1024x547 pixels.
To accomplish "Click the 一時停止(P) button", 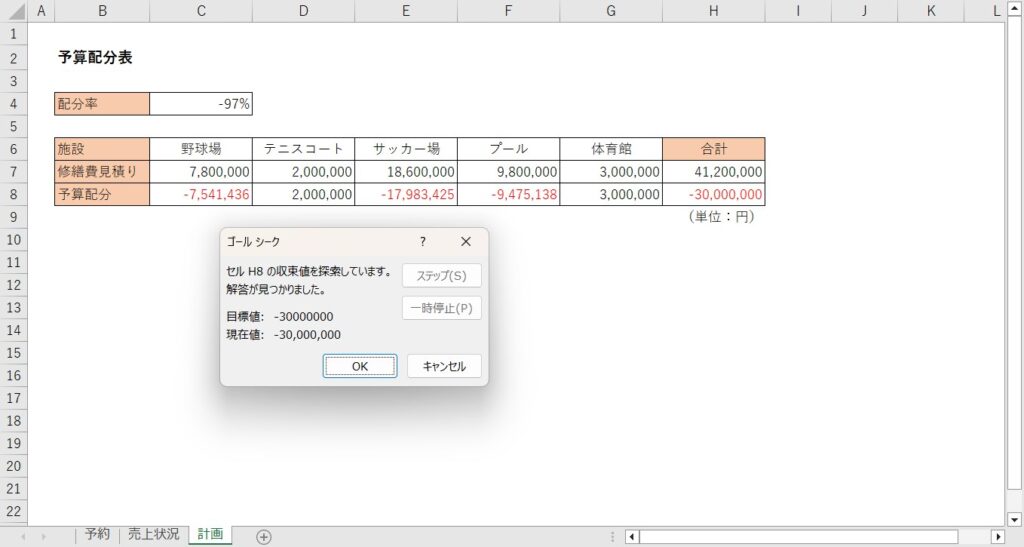I will click(x=441, y=308).
